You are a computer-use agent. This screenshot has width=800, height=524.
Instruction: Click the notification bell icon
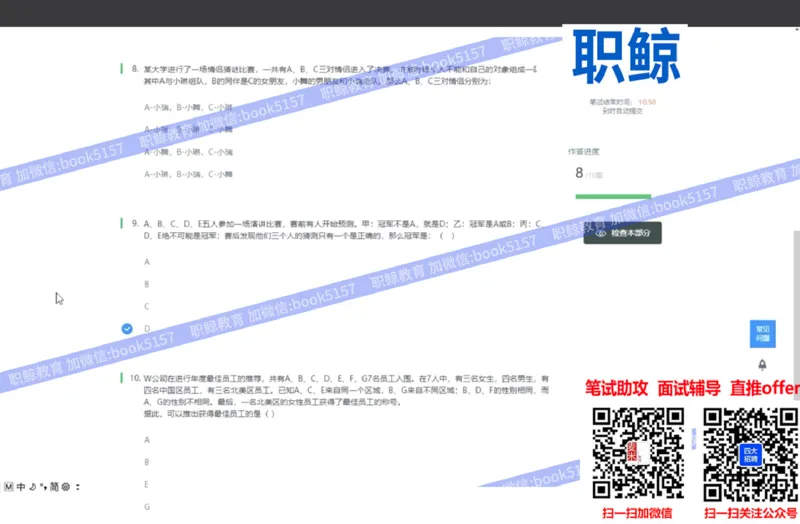(x=762, y=365)
